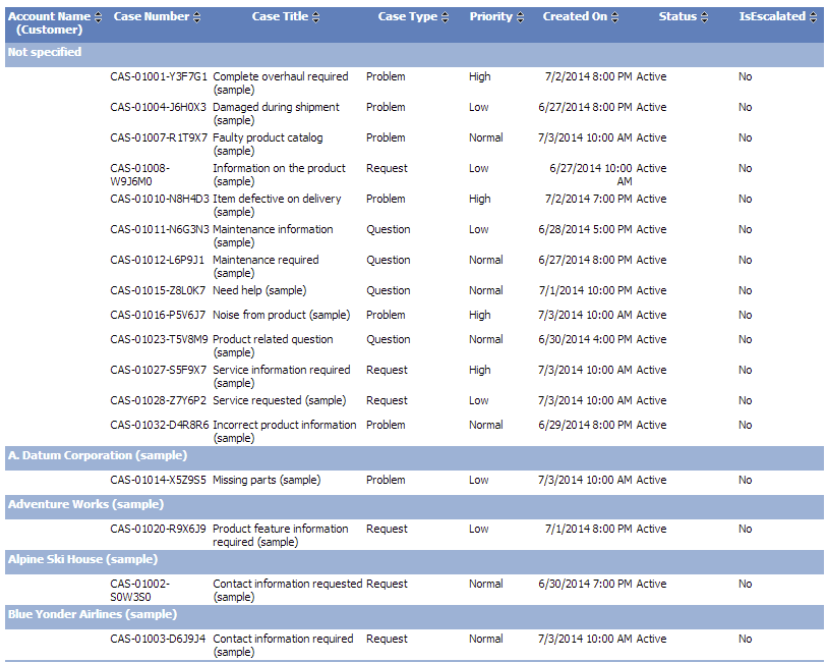Viewport: 832px width, 671px height.
Task: Click created date 6/28/2014 5:00 PM
Action: tap(585, 230)
